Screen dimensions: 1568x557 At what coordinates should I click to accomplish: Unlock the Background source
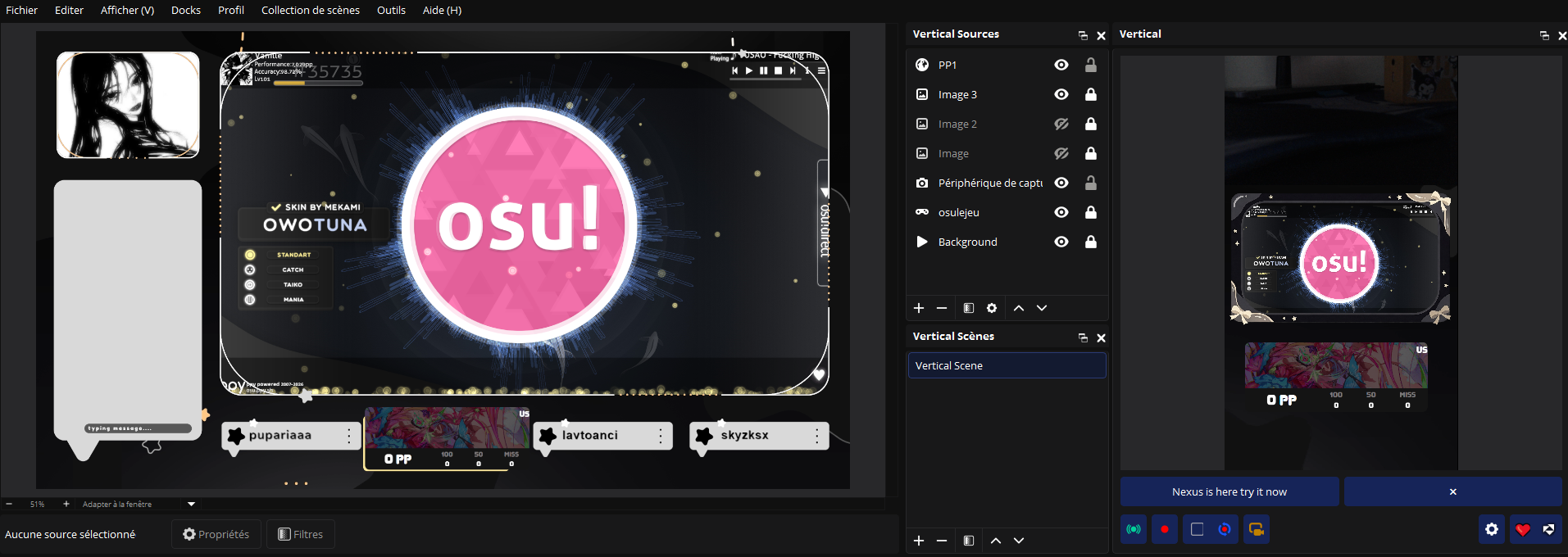tap(1091, 242)
